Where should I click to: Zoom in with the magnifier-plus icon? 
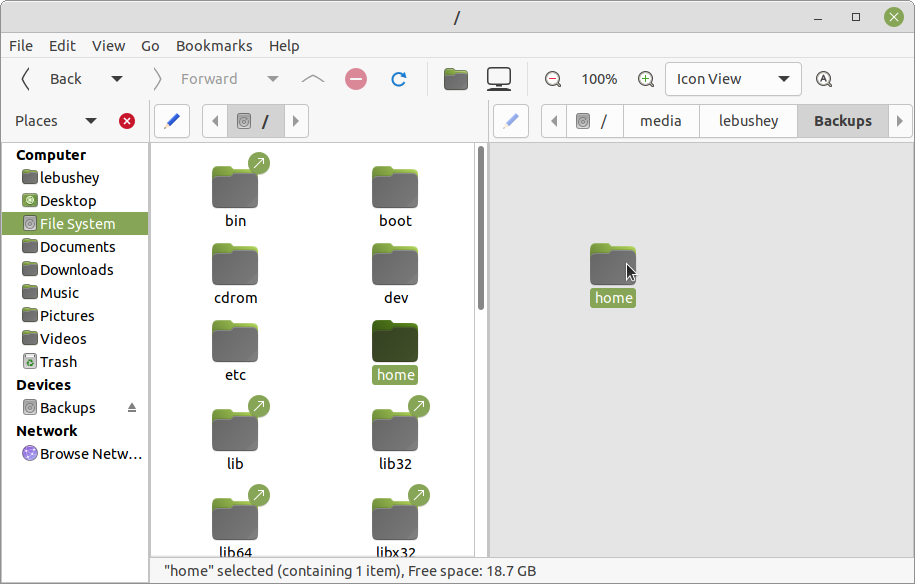(645, 79)
